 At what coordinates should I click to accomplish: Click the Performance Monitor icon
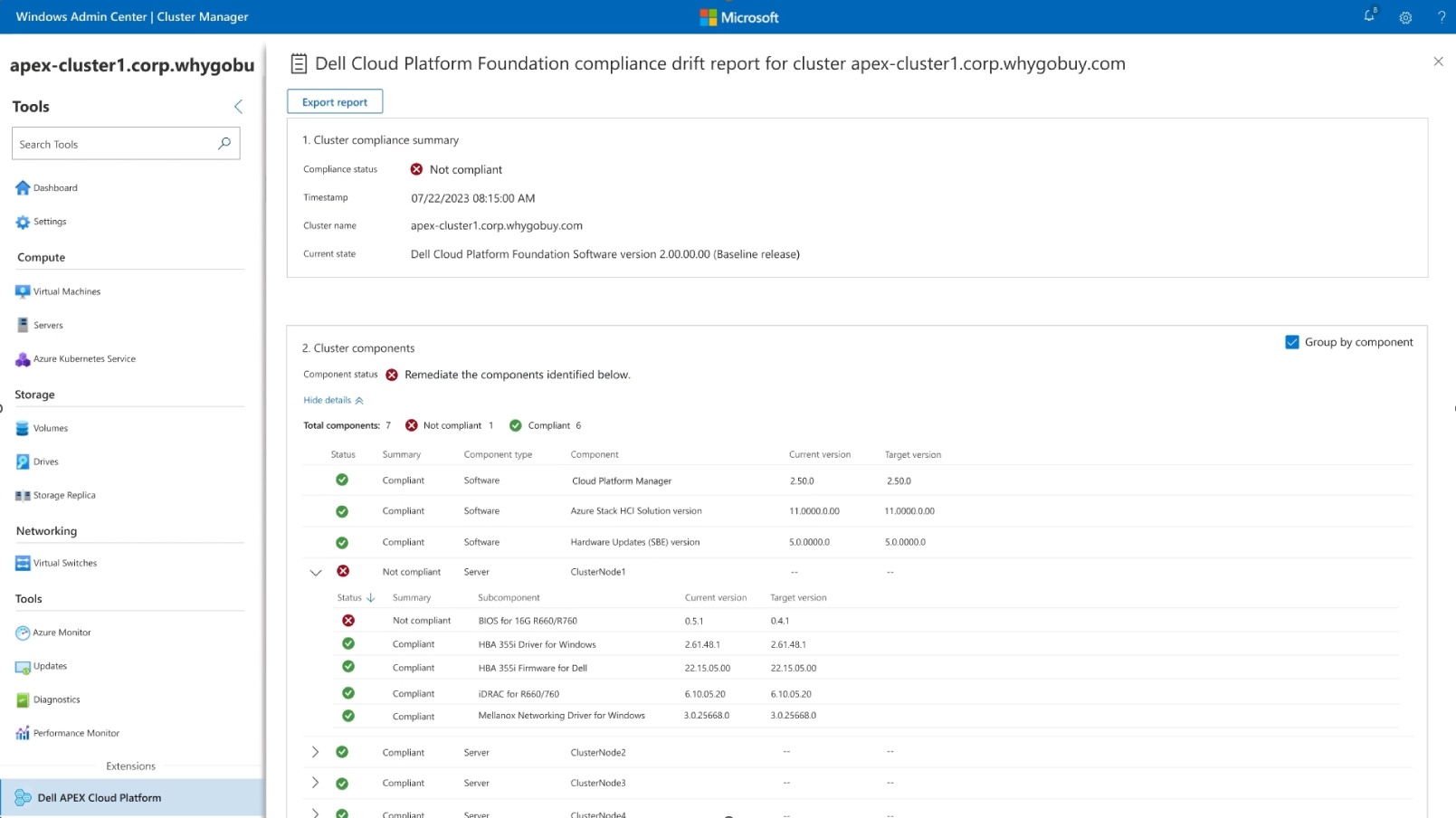[x=23, y=733]
